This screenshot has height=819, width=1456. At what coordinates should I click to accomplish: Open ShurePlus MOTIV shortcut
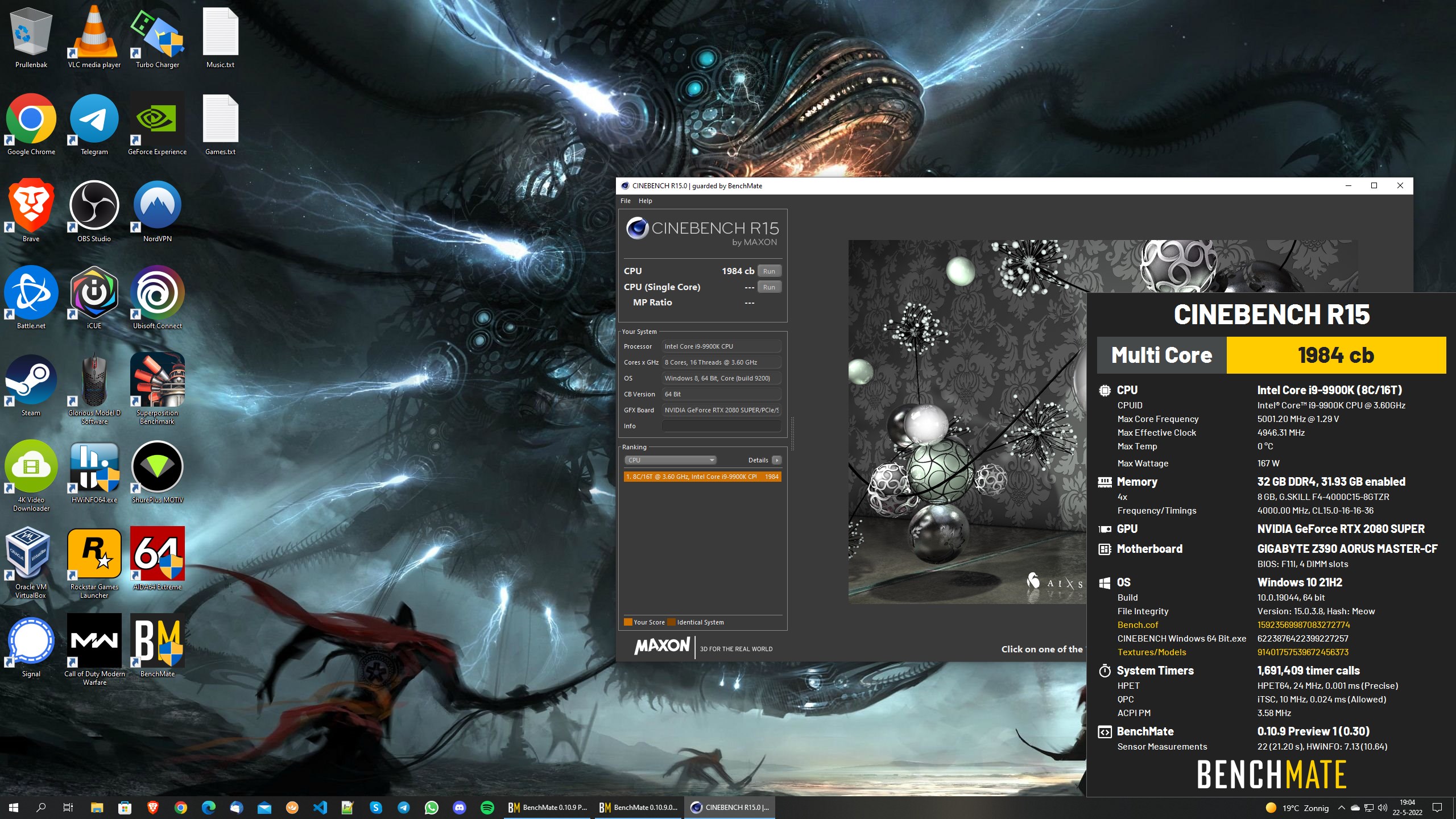click(x=158, y=473)
